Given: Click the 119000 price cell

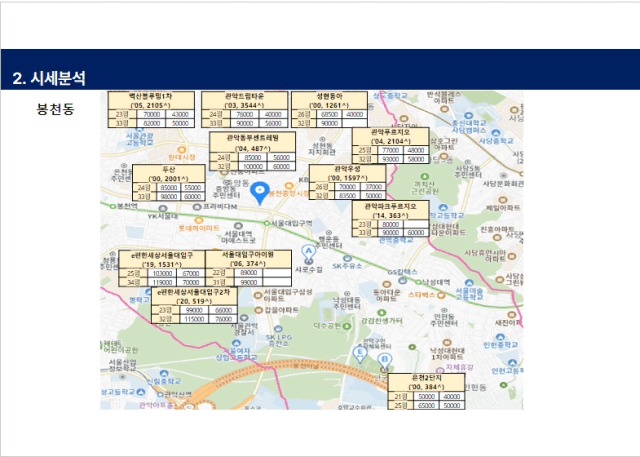Looking at the screenshot, I should click(x=162, y=282).
